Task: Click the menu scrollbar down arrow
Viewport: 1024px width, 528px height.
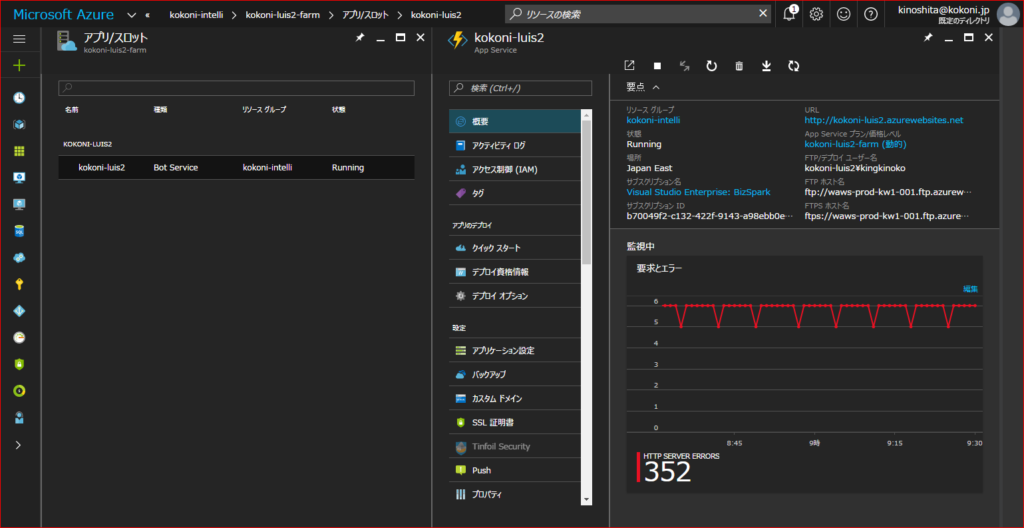Action: point(586,500)
